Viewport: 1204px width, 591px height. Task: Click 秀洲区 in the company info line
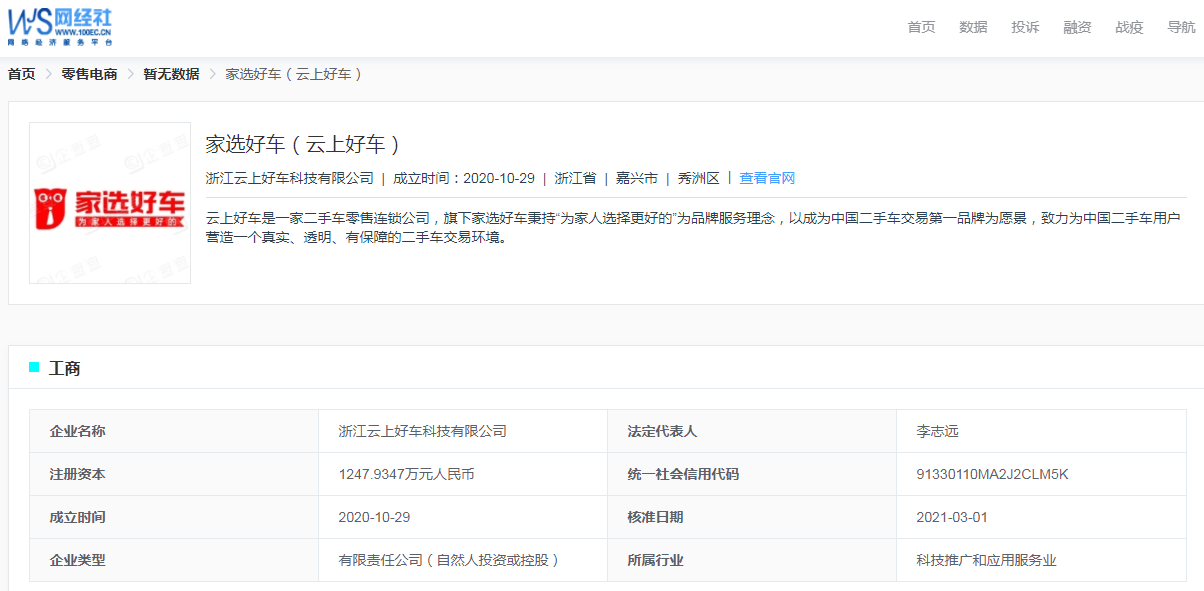click(x=698, y=178)
